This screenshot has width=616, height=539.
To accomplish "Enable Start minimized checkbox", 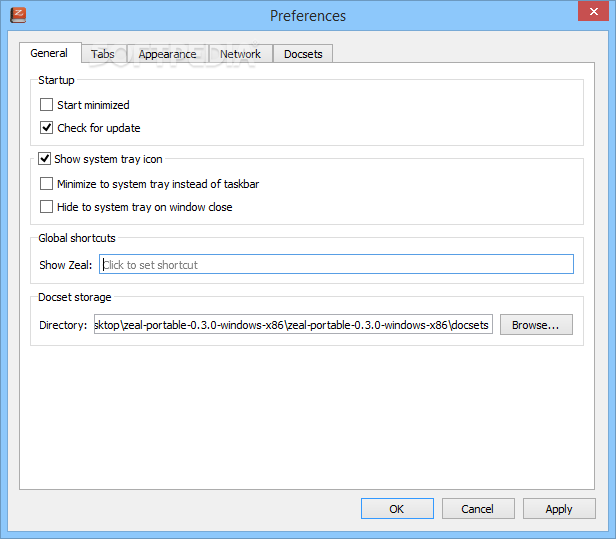I will (47, 105).
